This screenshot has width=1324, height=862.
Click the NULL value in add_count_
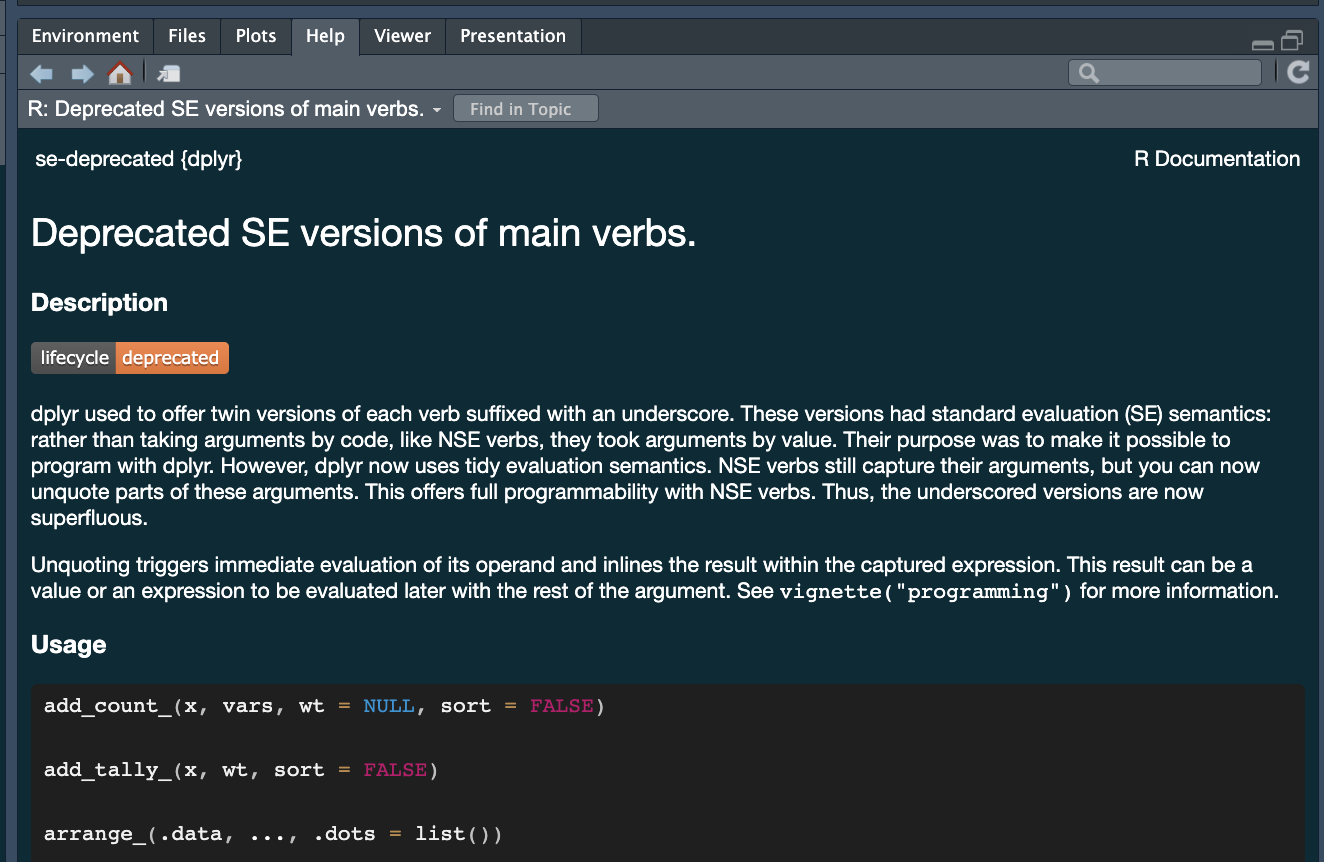389,706
